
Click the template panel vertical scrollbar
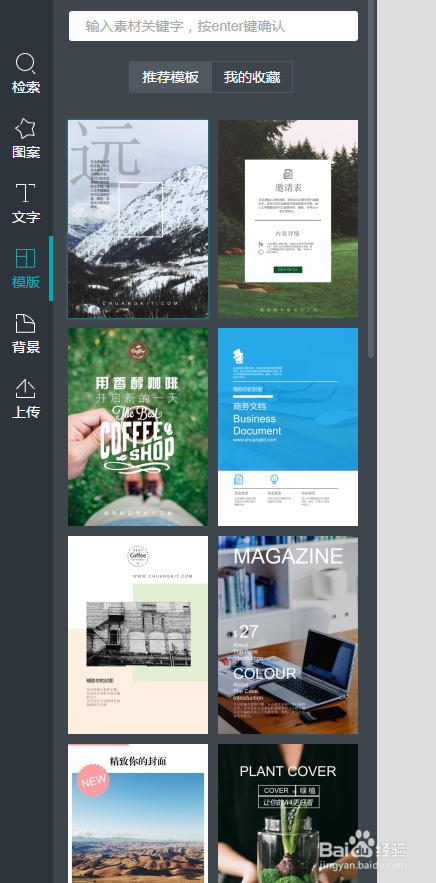(x=371, y=179)
